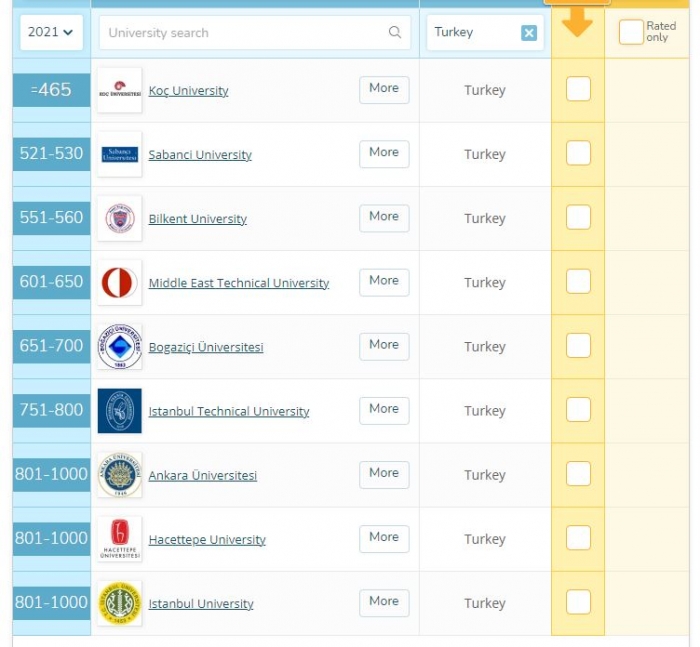Click the Hacettepe University logo
Screen dimensions: 700x647
point(120,539)
